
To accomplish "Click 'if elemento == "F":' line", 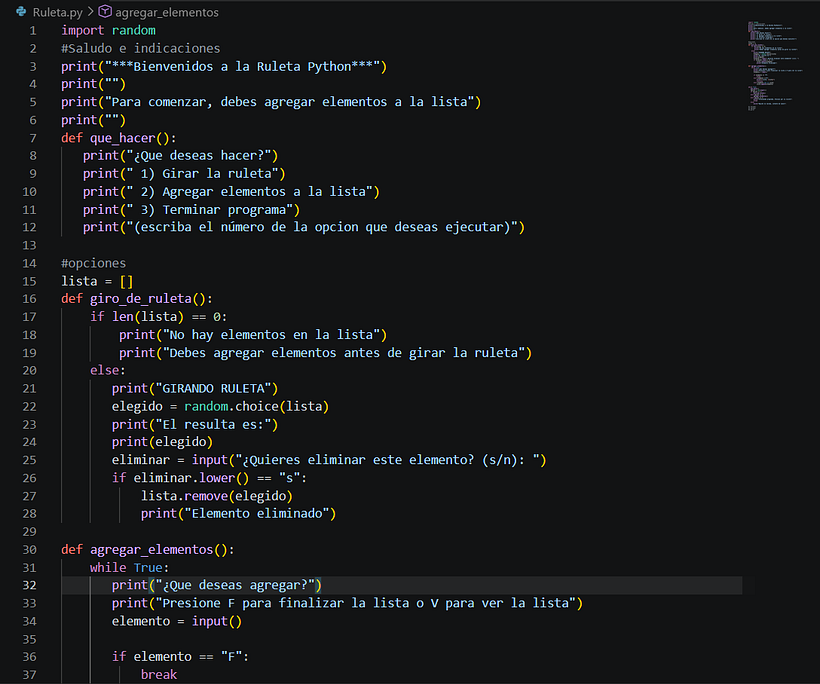I will coord(180,657).
